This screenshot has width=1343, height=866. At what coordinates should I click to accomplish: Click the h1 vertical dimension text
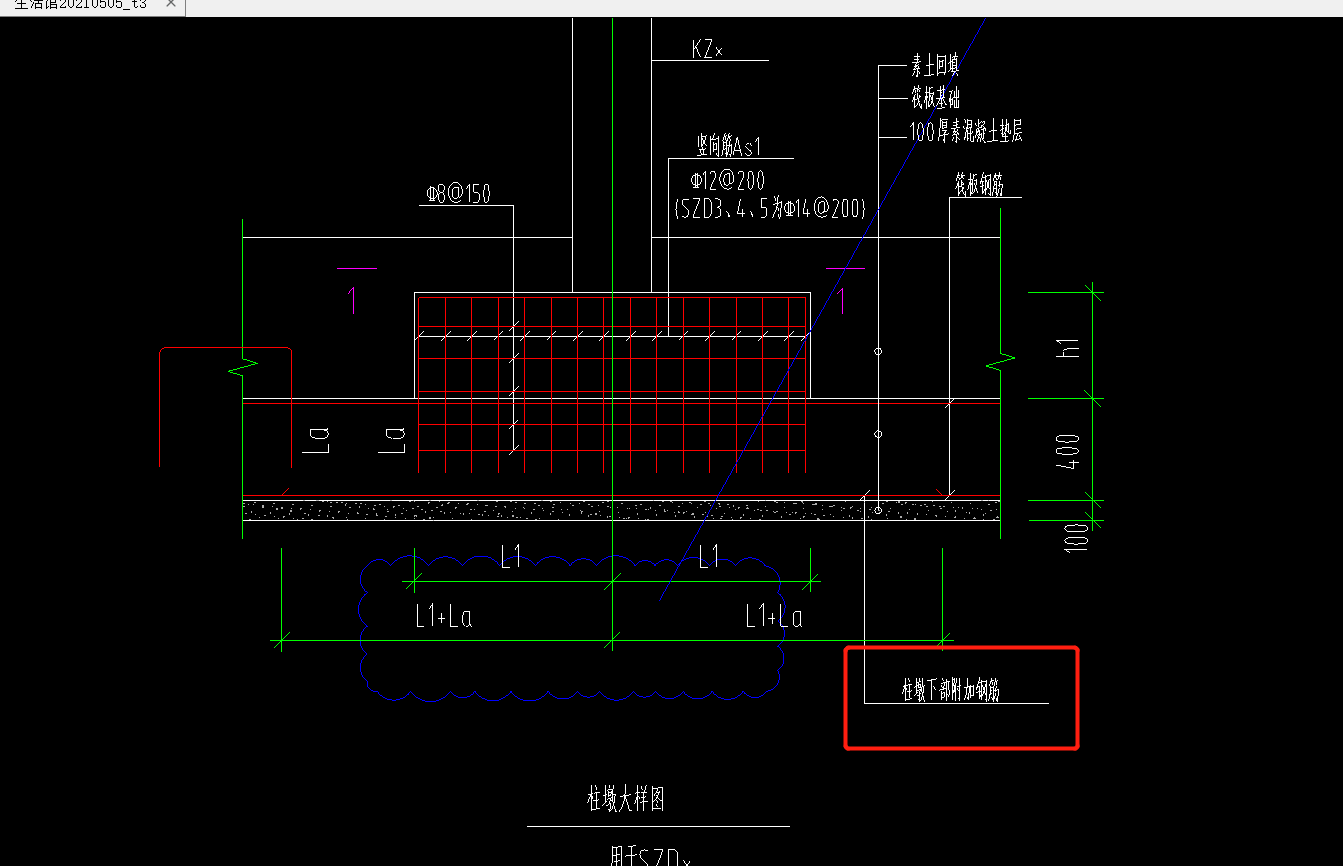point(1070,347)
